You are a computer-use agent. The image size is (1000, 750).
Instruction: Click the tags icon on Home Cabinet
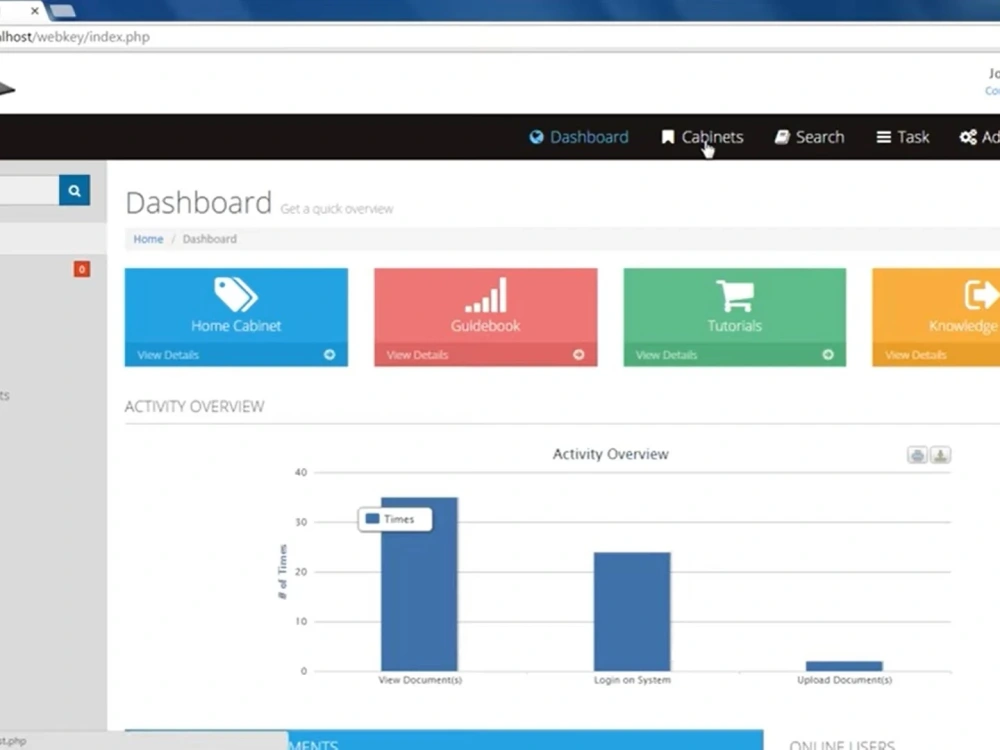tap(236, 295)
